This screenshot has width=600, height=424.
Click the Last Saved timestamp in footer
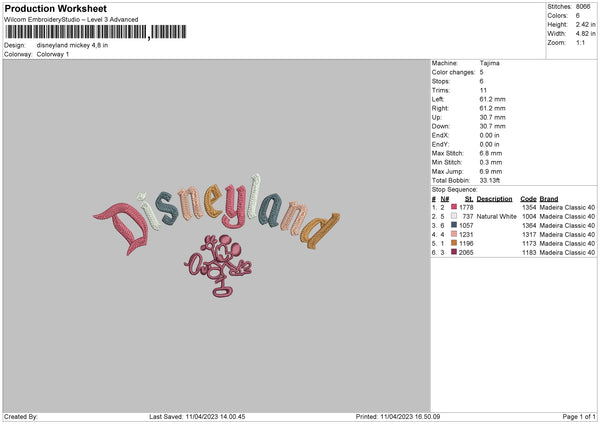(197, 417)
